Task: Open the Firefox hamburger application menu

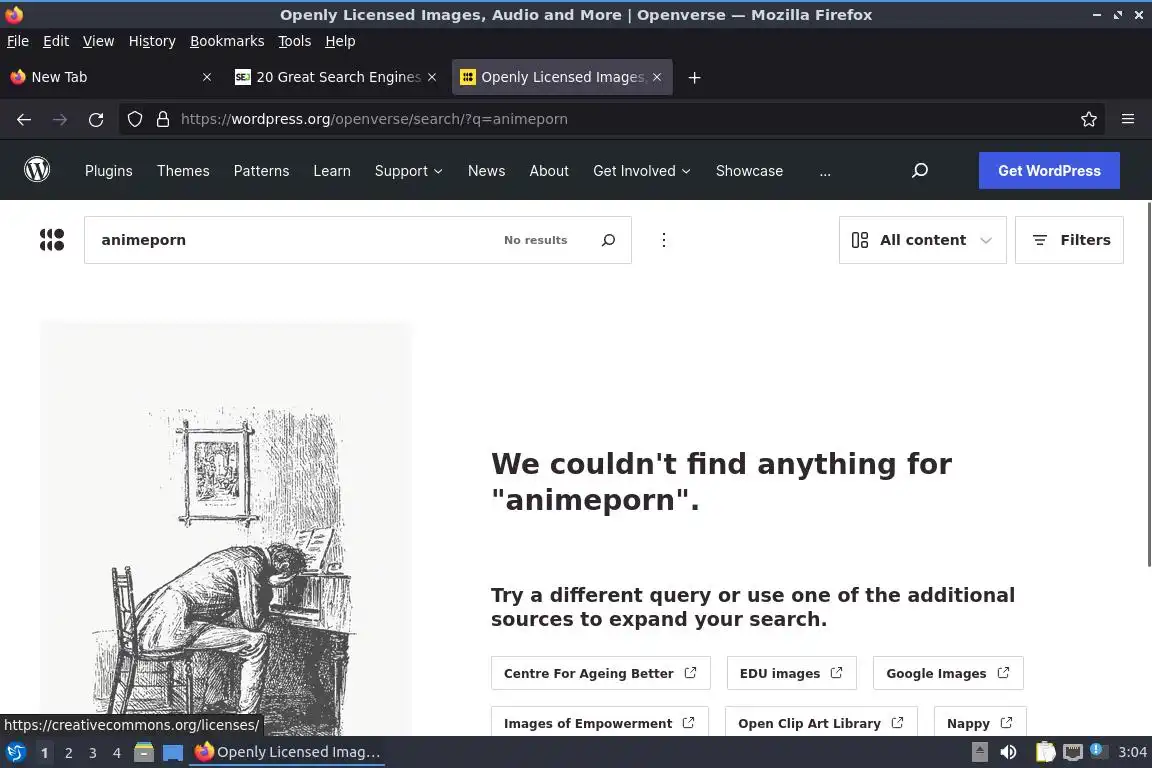Action: pos(1128,119)
